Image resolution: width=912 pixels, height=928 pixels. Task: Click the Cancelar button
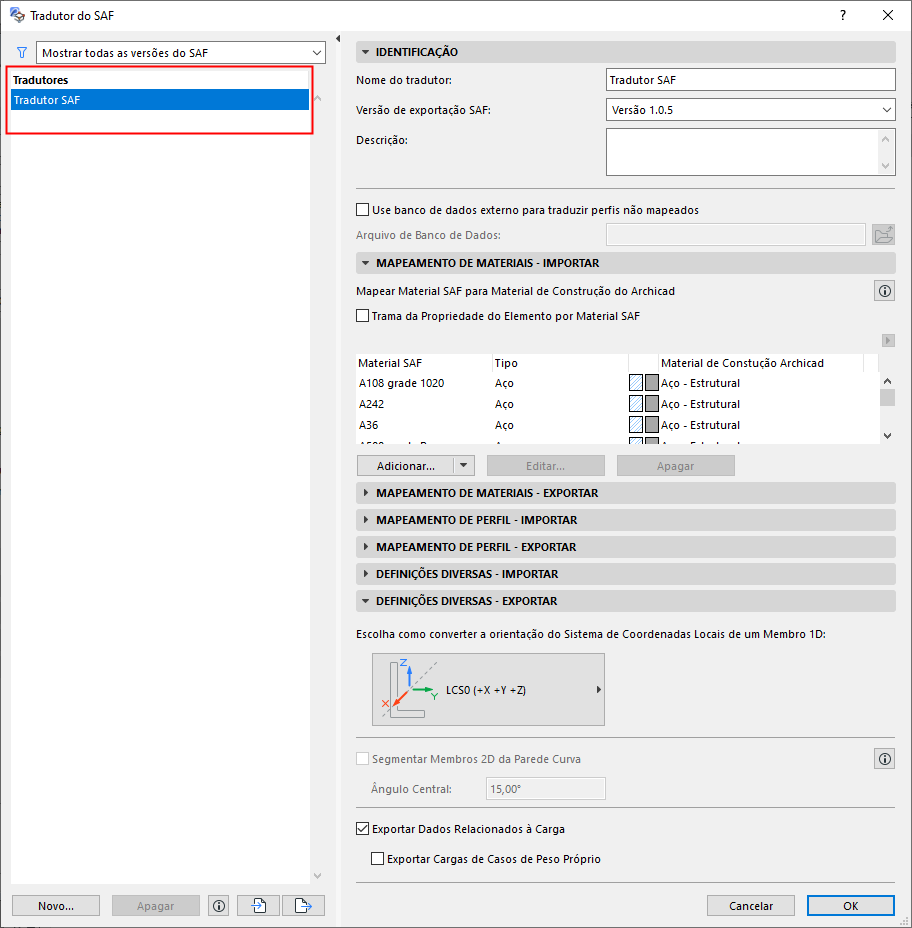click(750, 906)
